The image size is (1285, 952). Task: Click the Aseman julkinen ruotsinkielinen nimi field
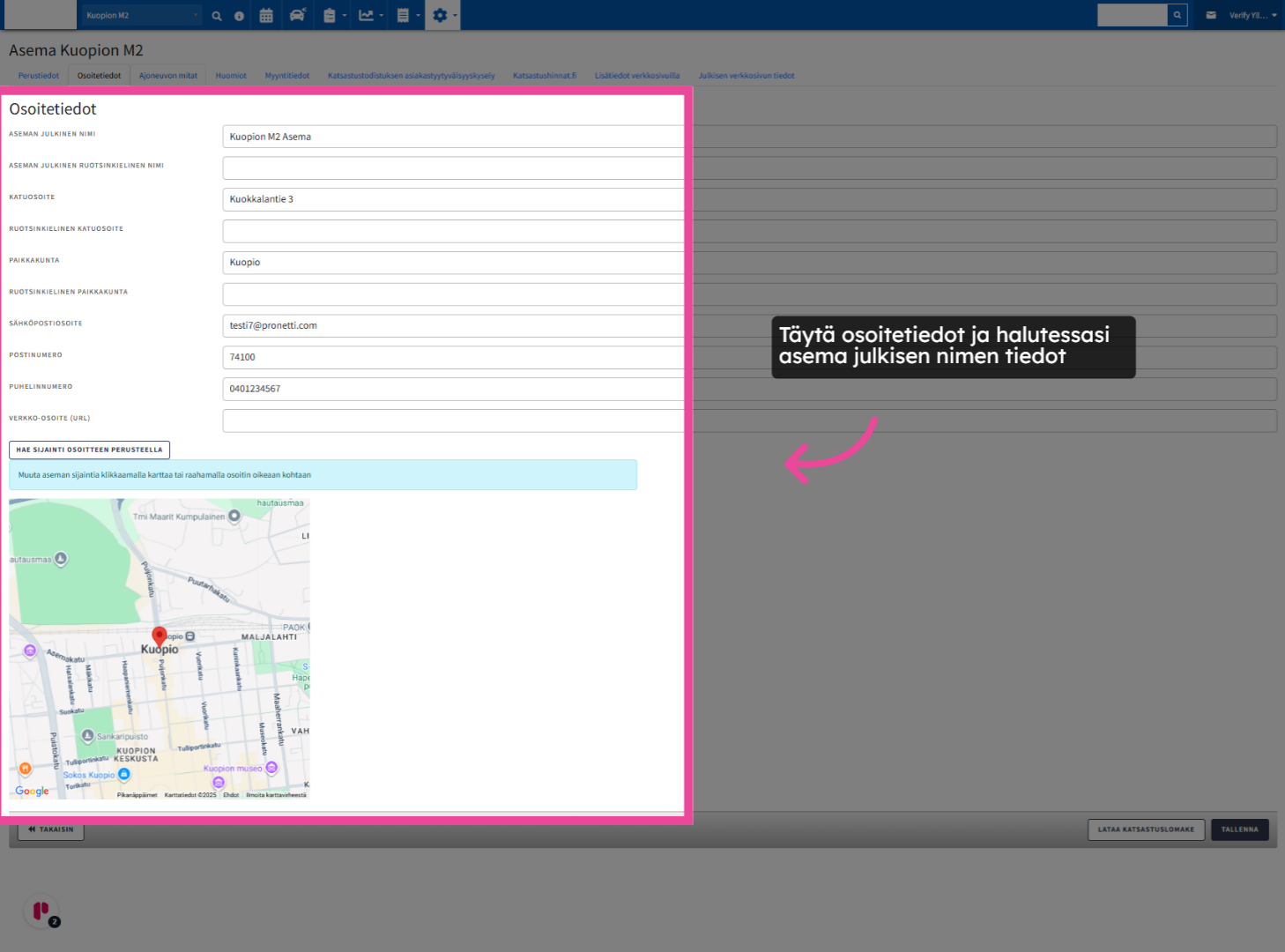(x=749, y=168)
